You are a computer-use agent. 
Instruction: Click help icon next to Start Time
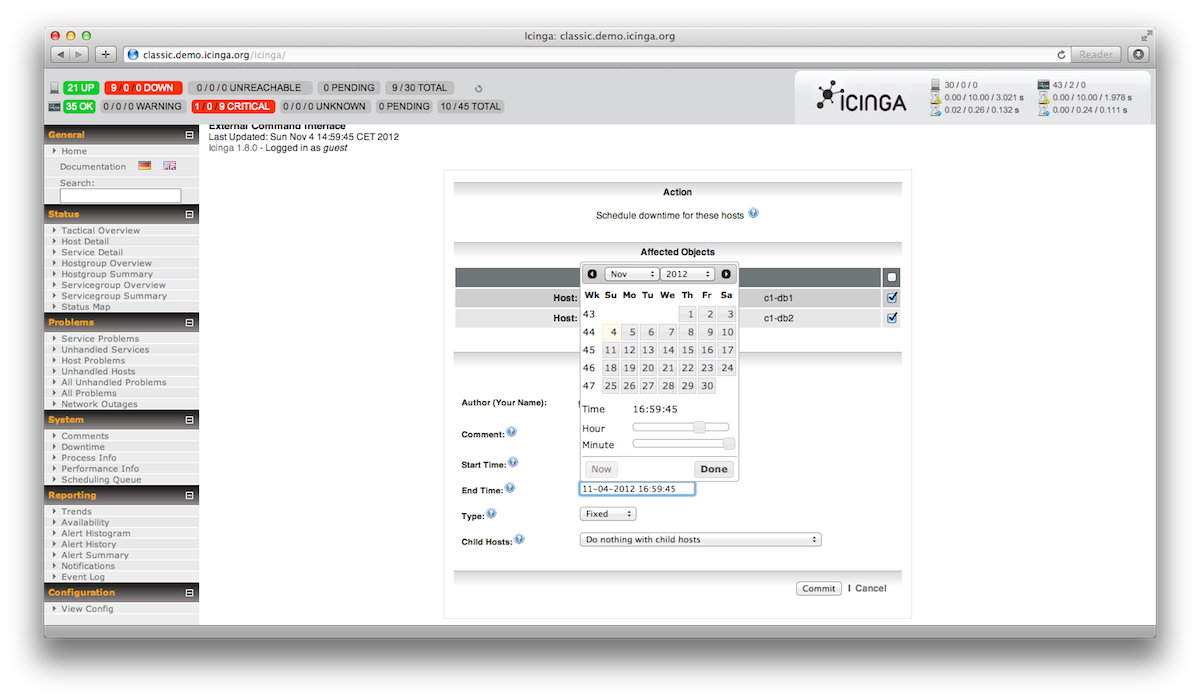(x=513, y=463)
